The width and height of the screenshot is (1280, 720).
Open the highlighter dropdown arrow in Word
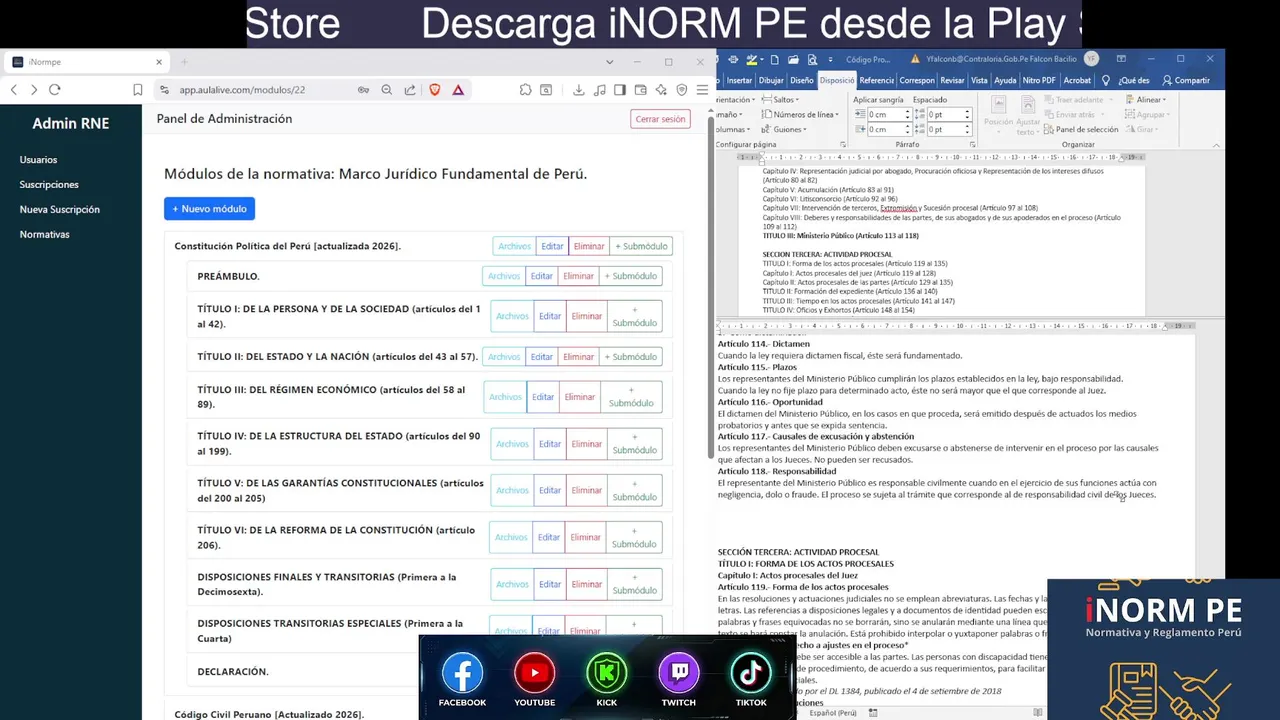762,59
